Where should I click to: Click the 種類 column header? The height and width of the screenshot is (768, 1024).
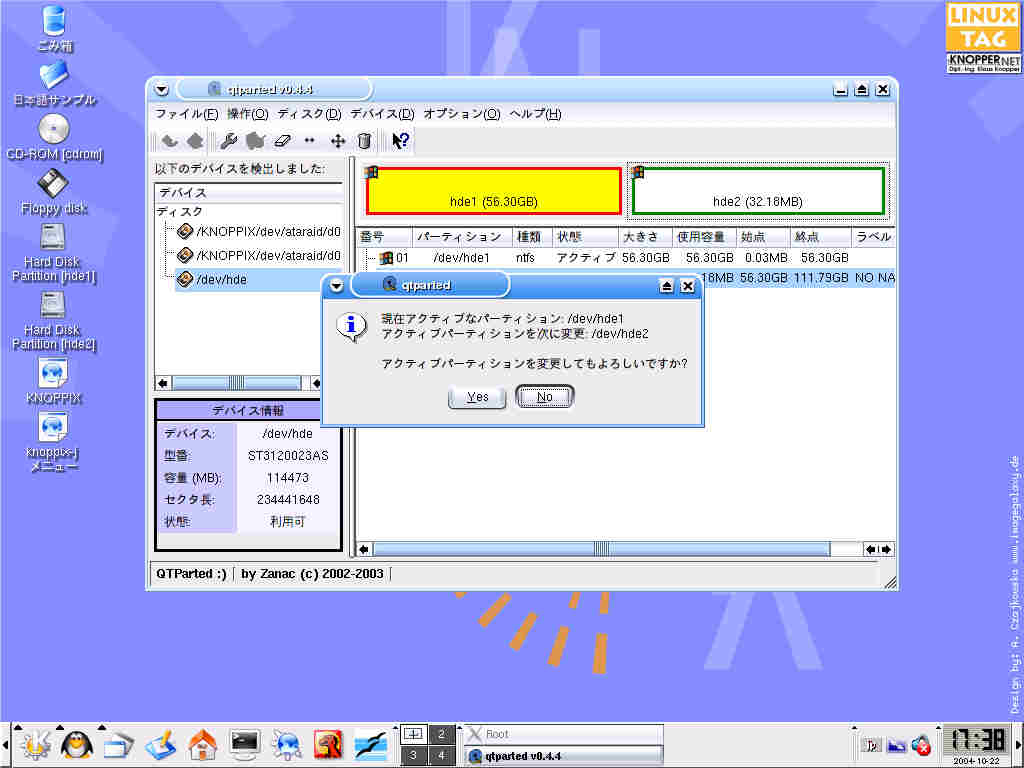pyautogui.click(x=532, y=236)
